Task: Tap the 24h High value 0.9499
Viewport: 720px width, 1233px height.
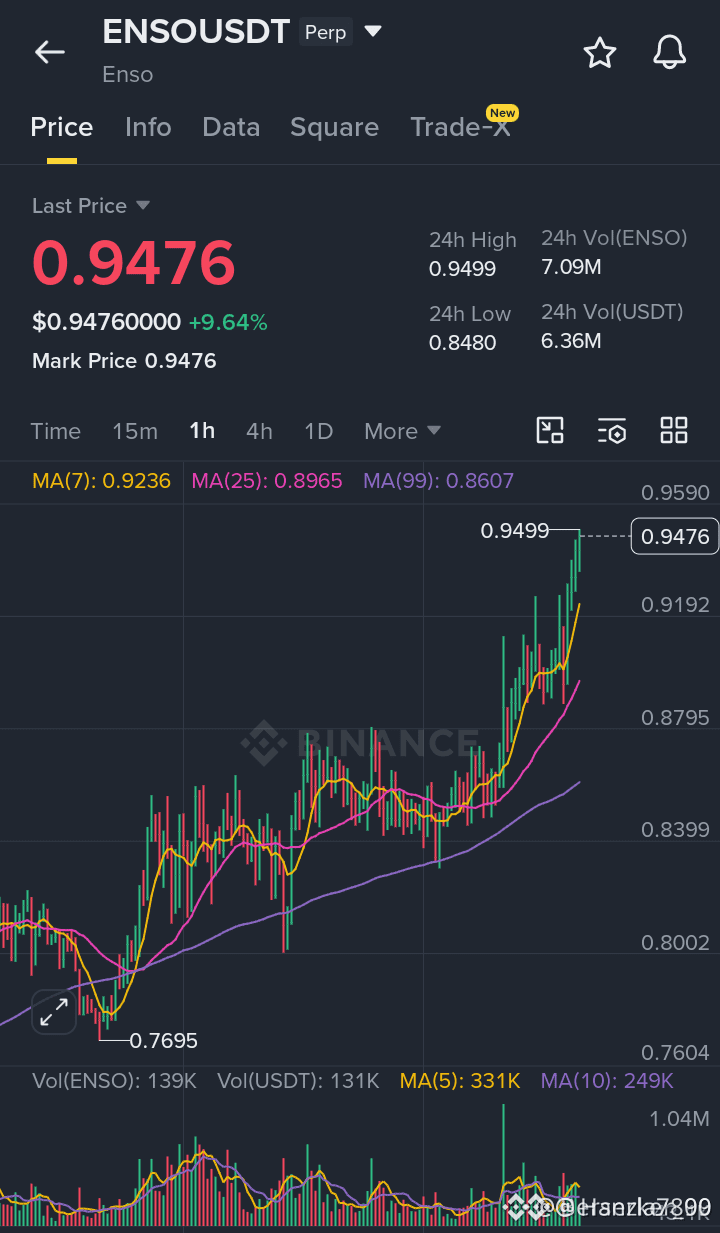Action: click(x=462, y=269)
